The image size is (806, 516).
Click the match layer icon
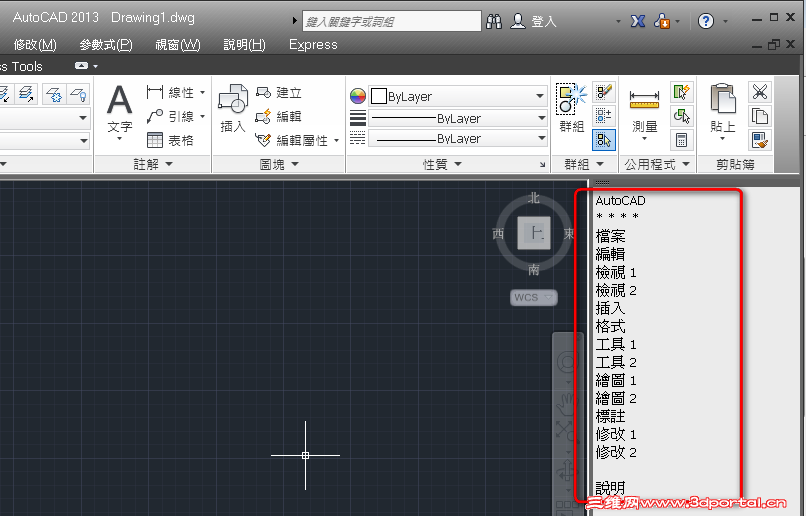click(x=26, y=94)
